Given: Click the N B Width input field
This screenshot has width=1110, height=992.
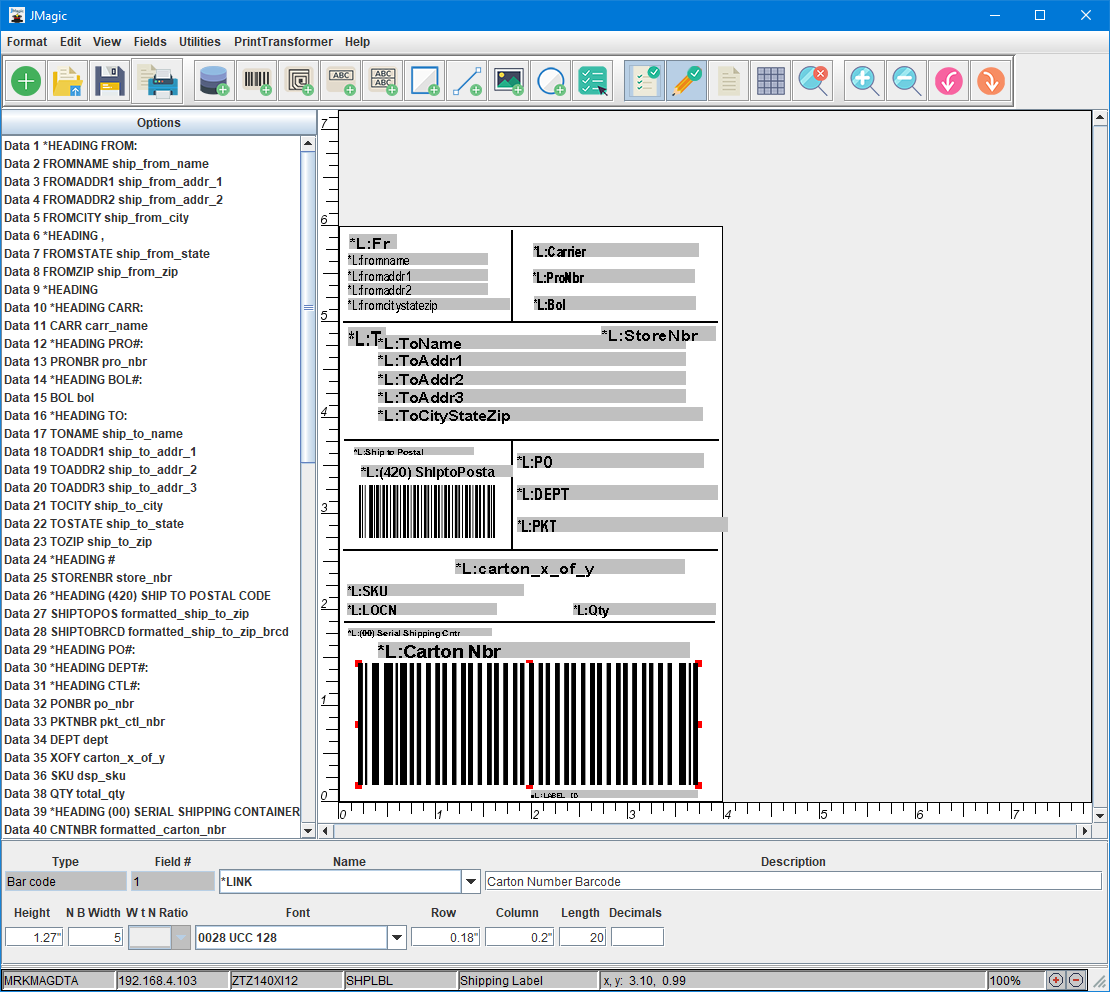Looking at the screenshot, I should click(96, 937).
